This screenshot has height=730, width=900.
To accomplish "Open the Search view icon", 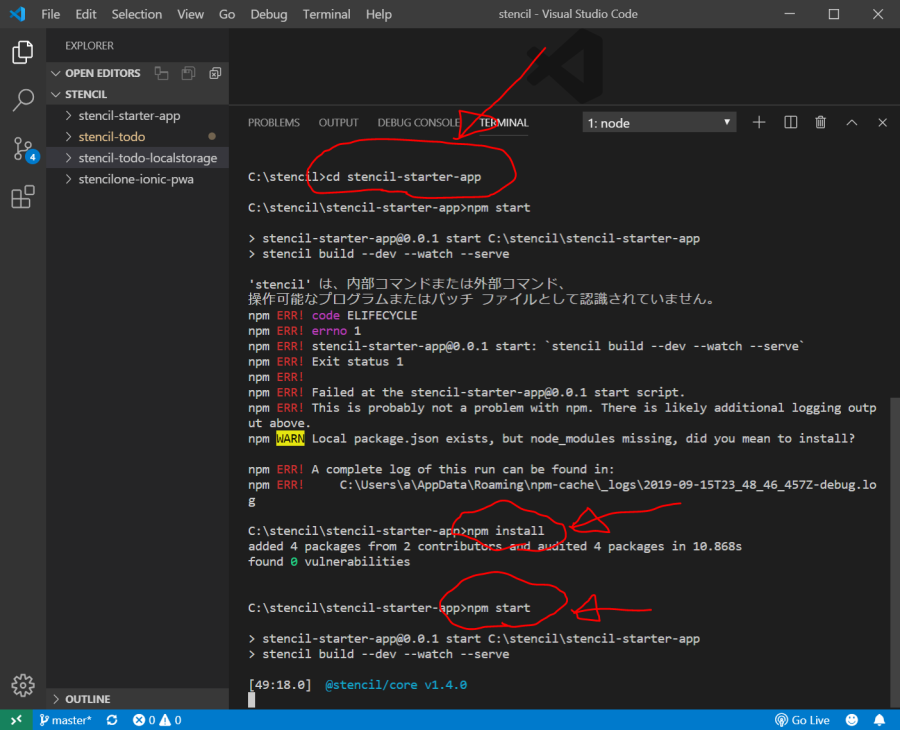I will pos(22,101).
